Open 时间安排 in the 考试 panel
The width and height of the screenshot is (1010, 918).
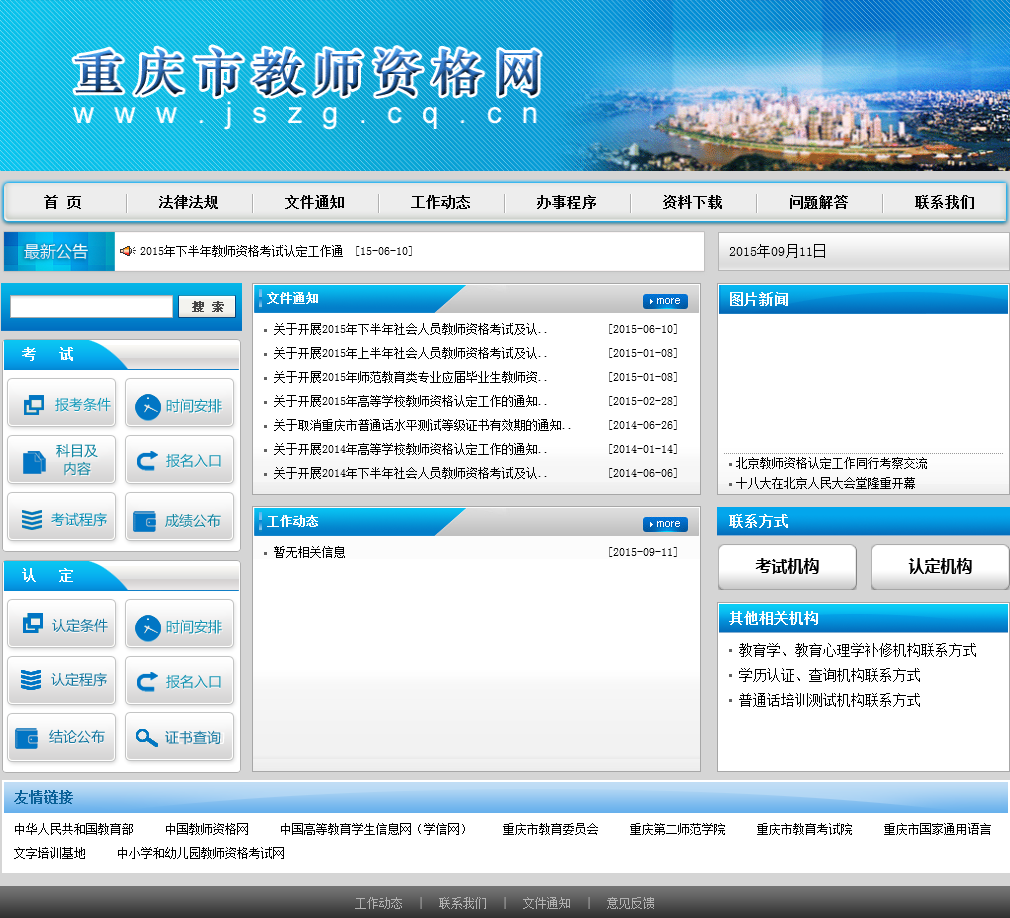179,405
